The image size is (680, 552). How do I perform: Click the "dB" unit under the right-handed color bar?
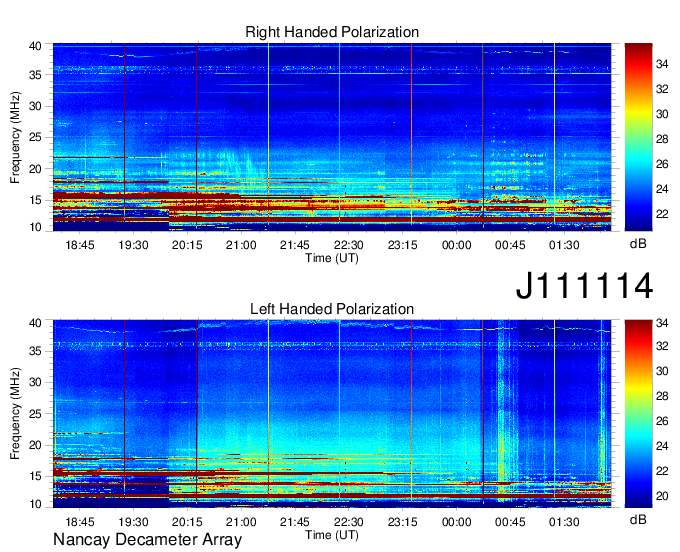638,244
